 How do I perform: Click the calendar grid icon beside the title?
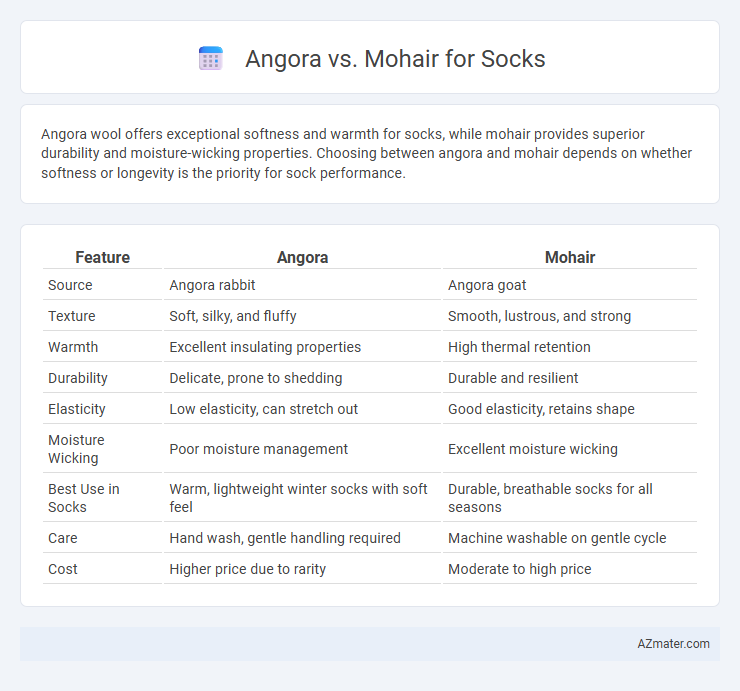210,59
